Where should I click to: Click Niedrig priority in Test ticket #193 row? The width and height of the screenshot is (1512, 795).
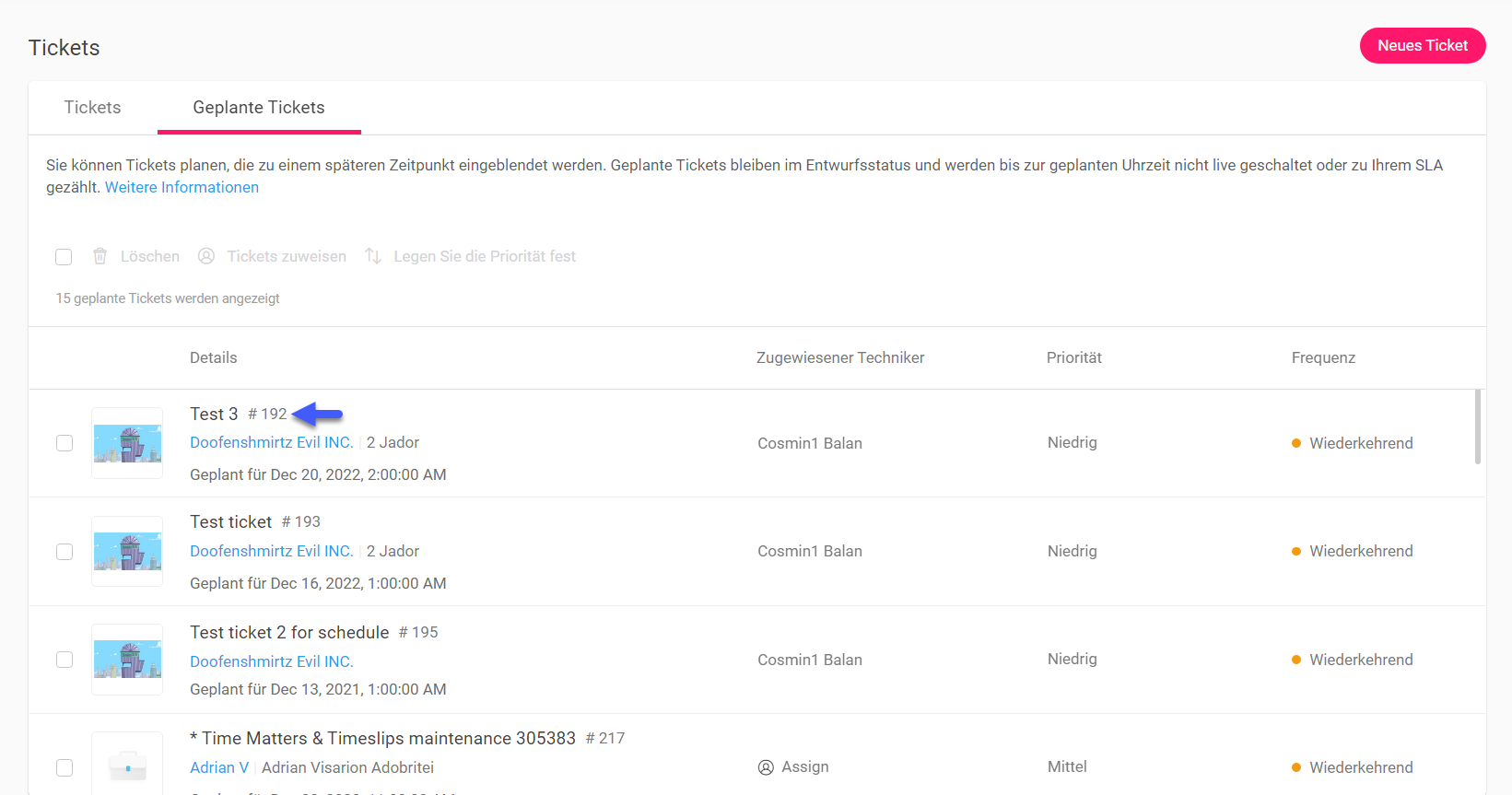tap(1072, 551)
